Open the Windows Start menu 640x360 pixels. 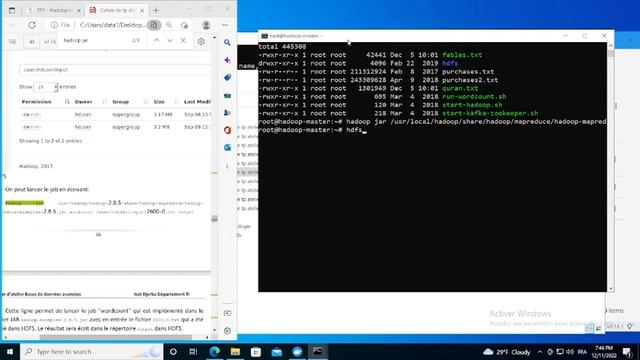point(10,351)
